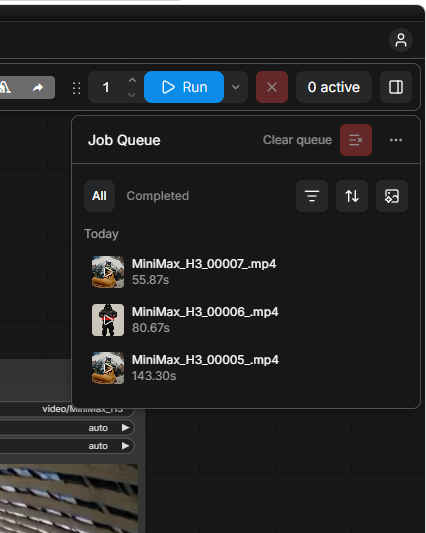
Task: Click the red clear queue icon
Action: click(356, 140)
